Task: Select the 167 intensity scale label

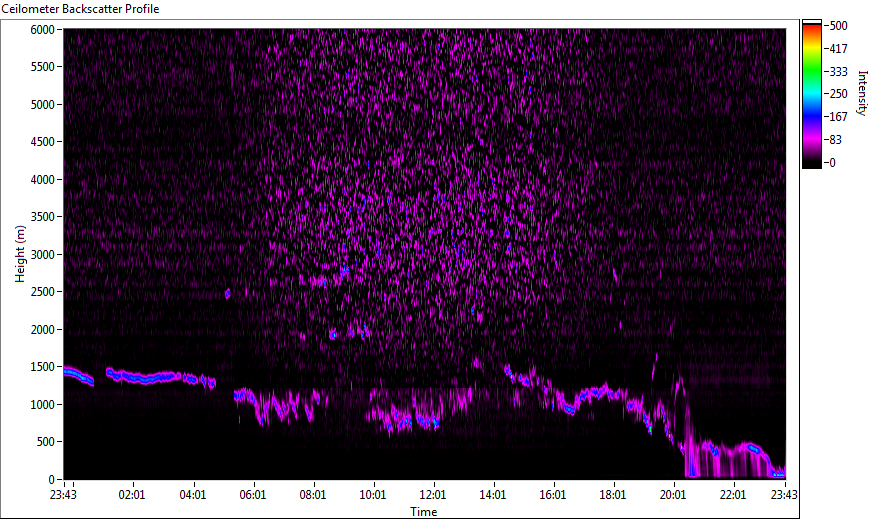Action: [838, 117]
